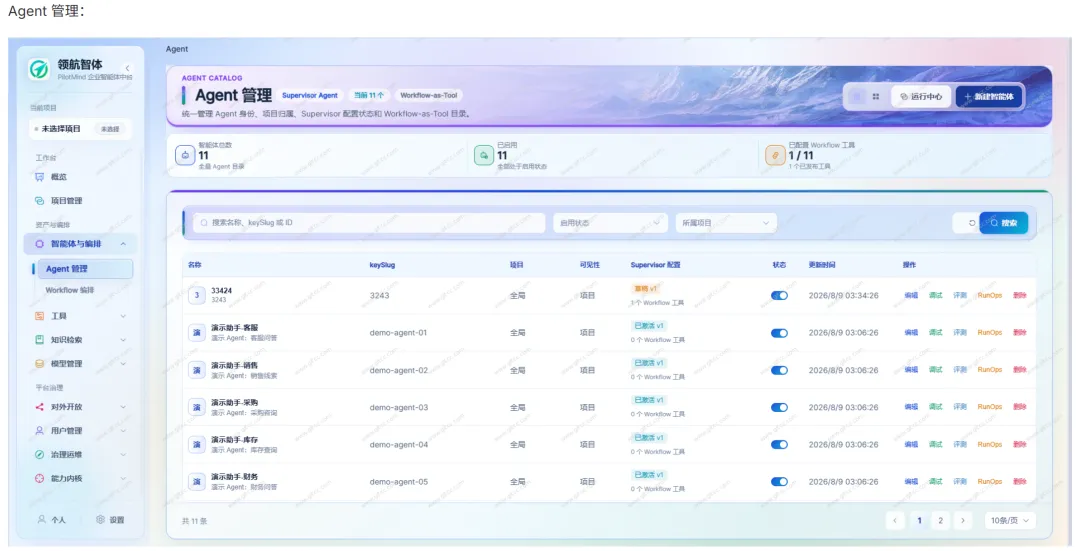Viewport: 1080px width, 551px height.
Task: Click the 已启用 stat icon
Action: tap(484, 156)
